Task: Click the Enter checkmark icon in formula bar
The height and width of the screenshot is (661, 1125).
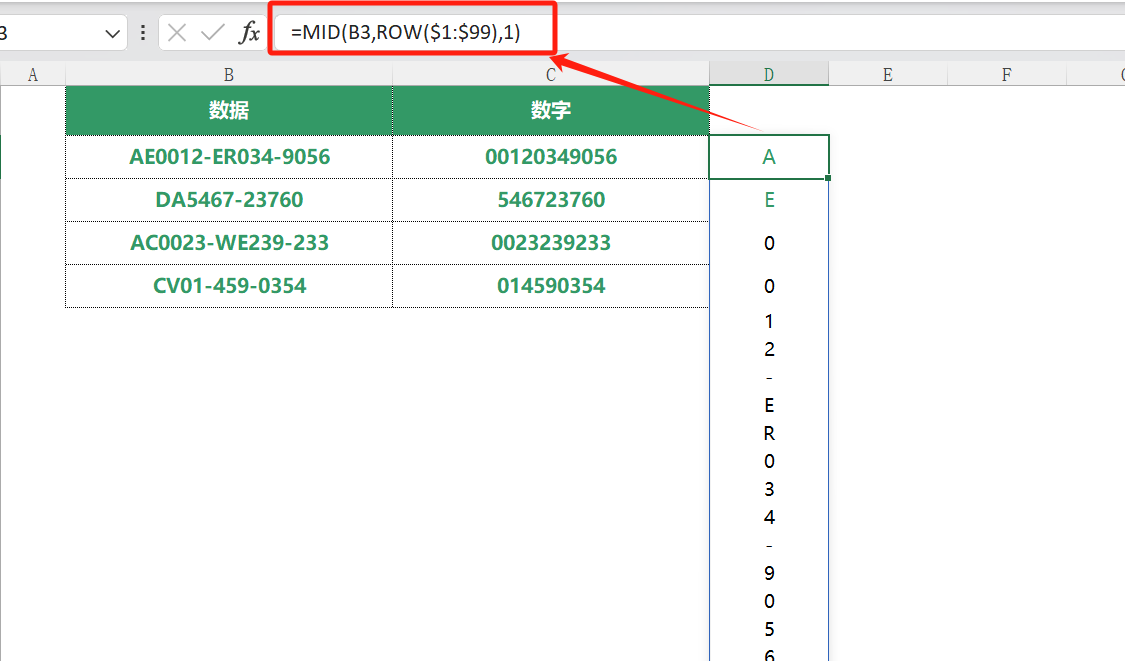Action: click(x=212, y=32)
